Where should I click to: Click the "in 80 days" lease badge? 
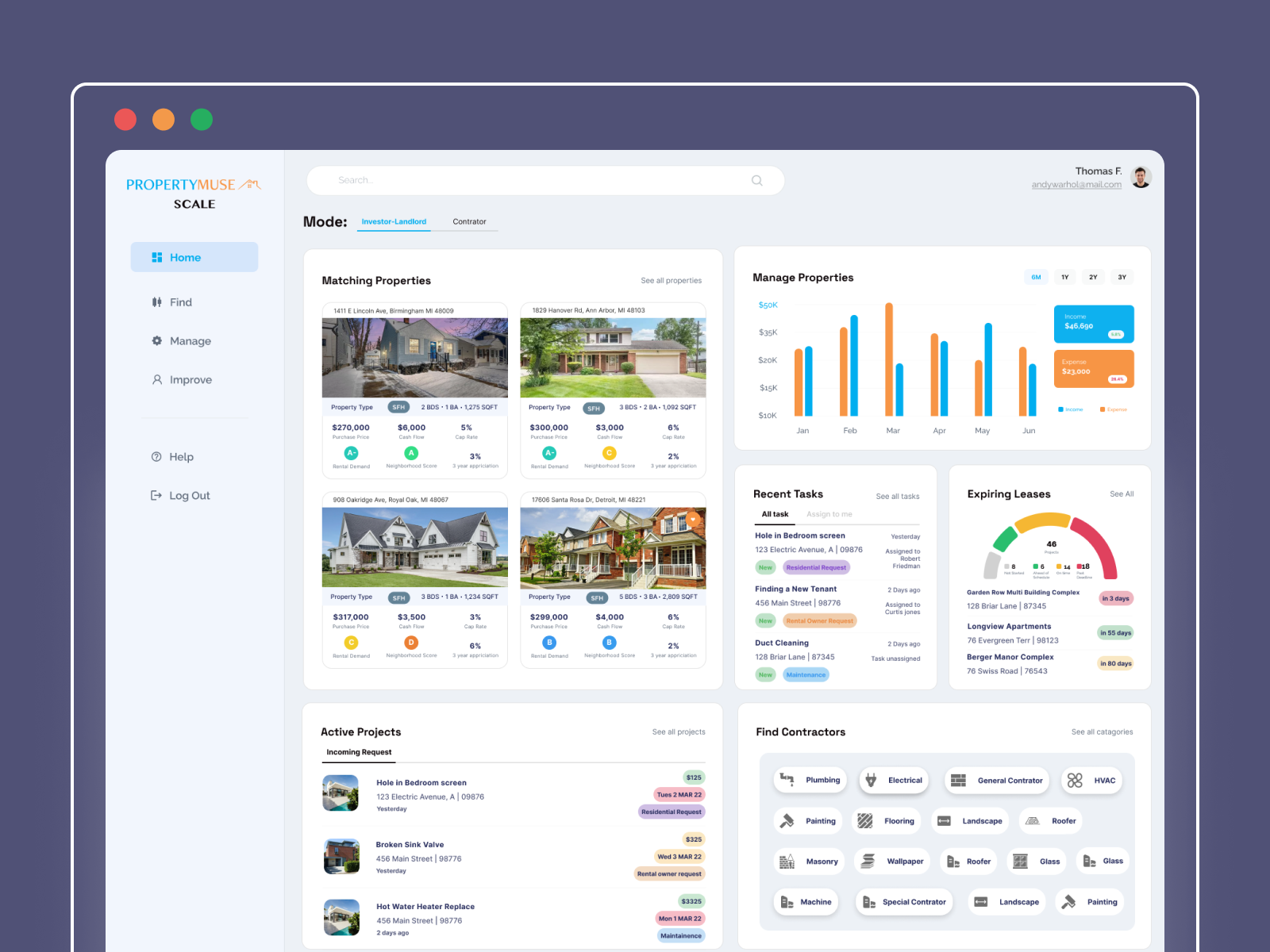point(1115,663)
